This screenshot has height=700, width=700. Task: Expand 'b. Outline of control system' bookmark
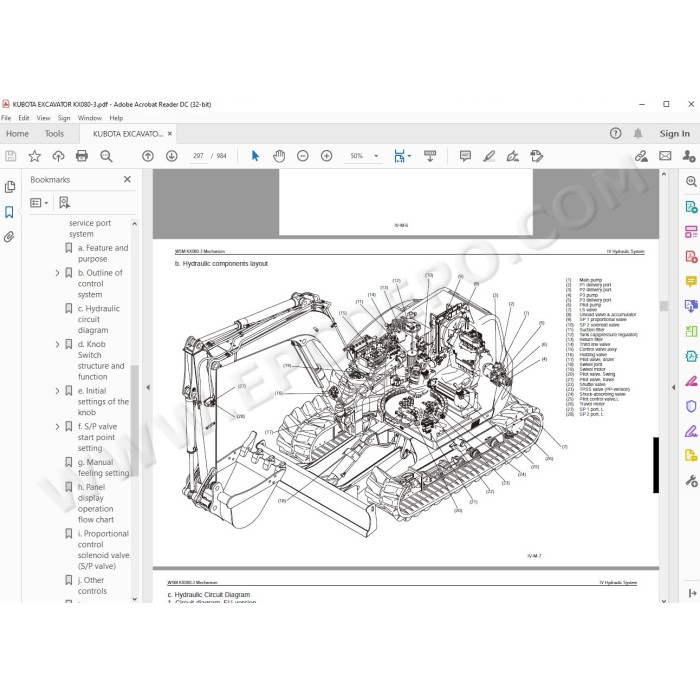pyautogui.click(x=57, y=273)
